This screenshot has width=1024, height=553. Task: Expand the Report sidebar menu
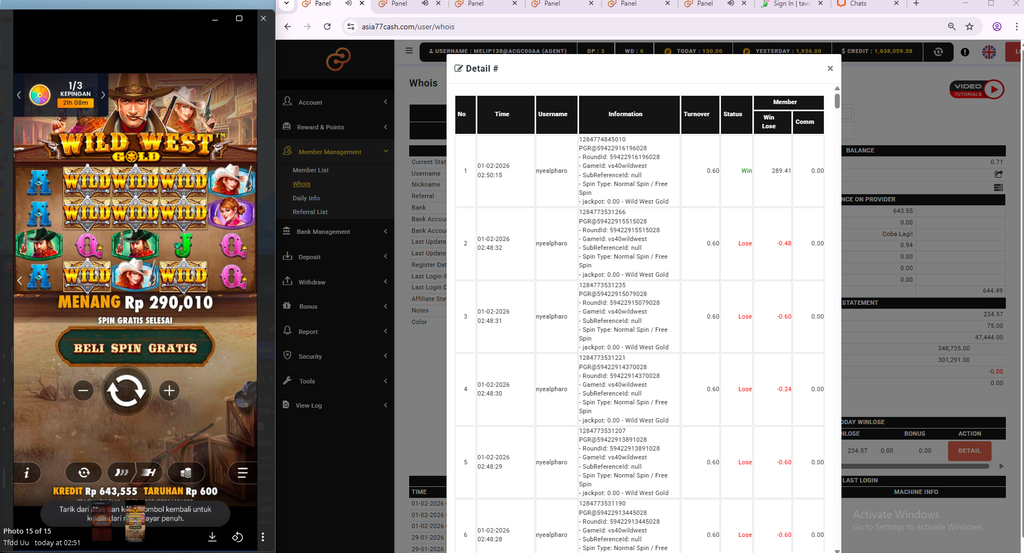(x=335, y=332)
